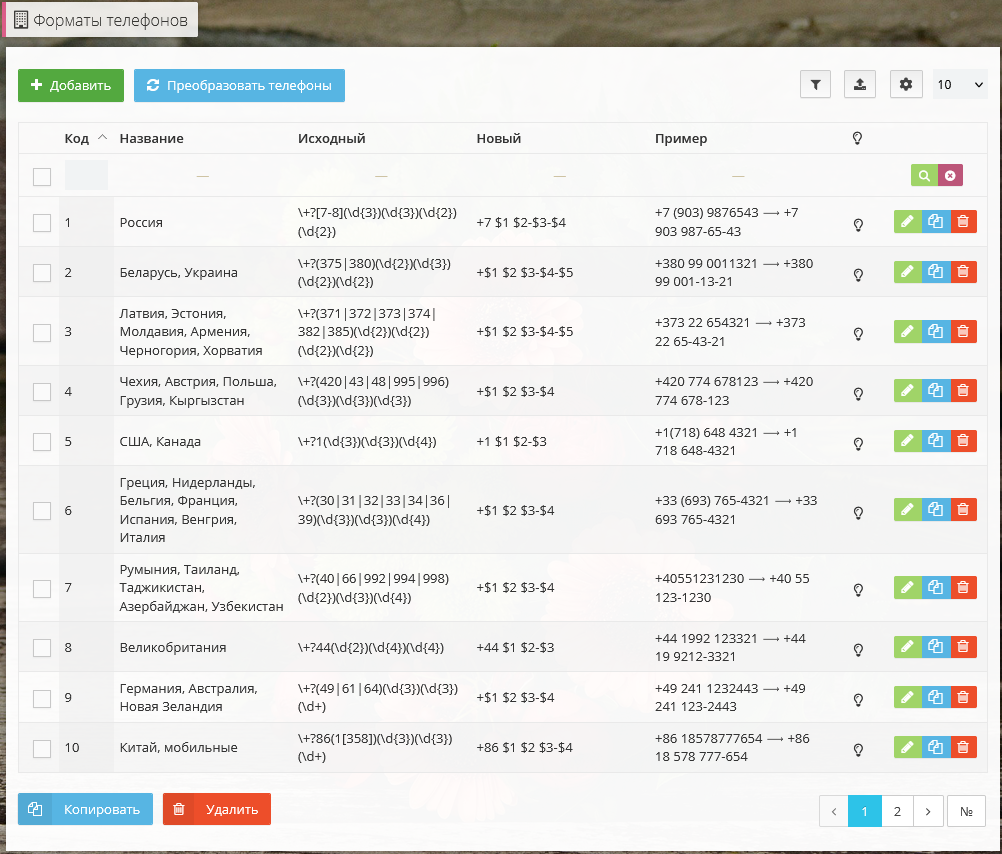Click the filter funnel icon button

(815, 85)
